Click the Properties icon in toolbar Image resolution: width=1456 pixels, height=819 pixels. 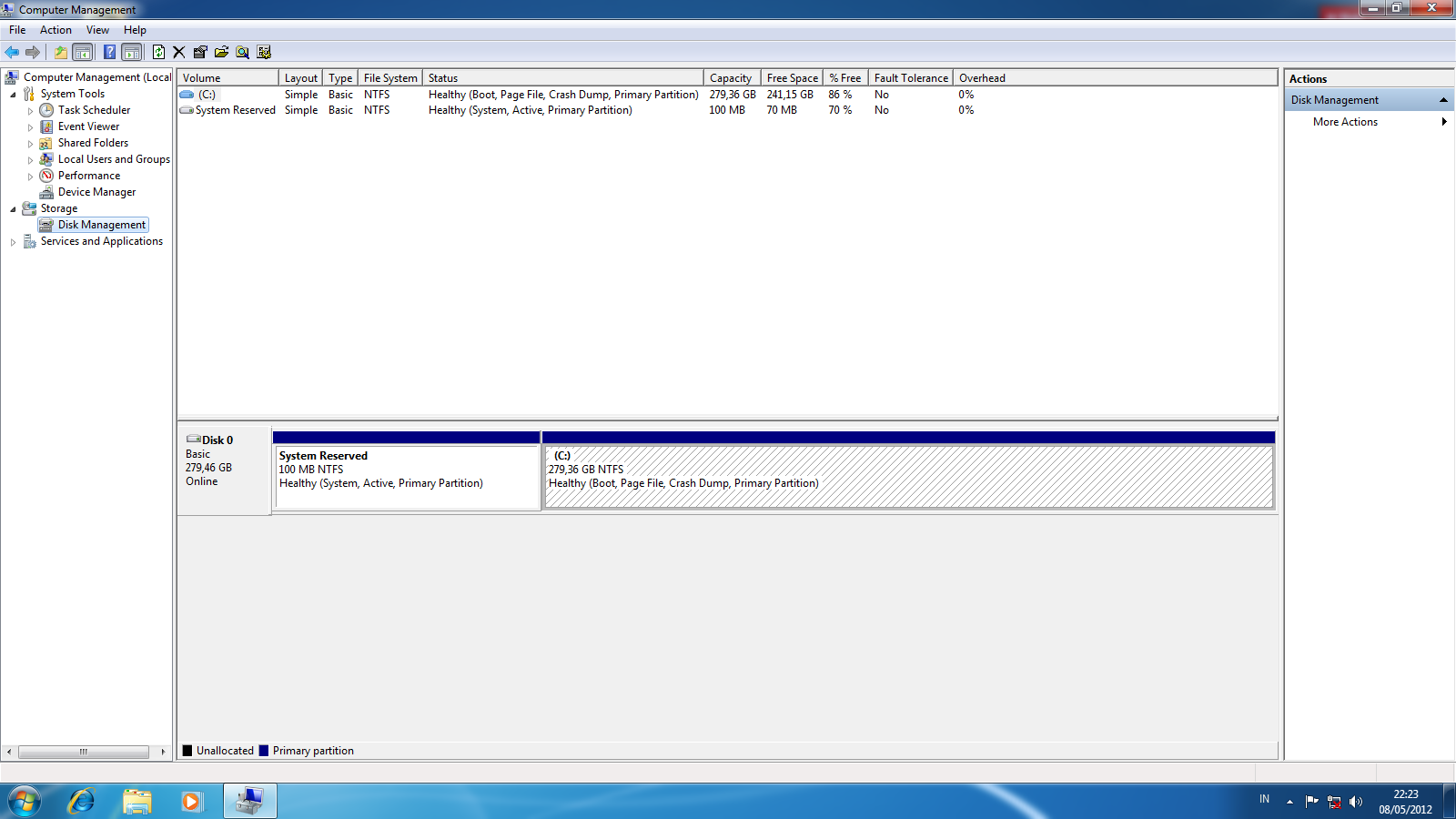(200, 52)
